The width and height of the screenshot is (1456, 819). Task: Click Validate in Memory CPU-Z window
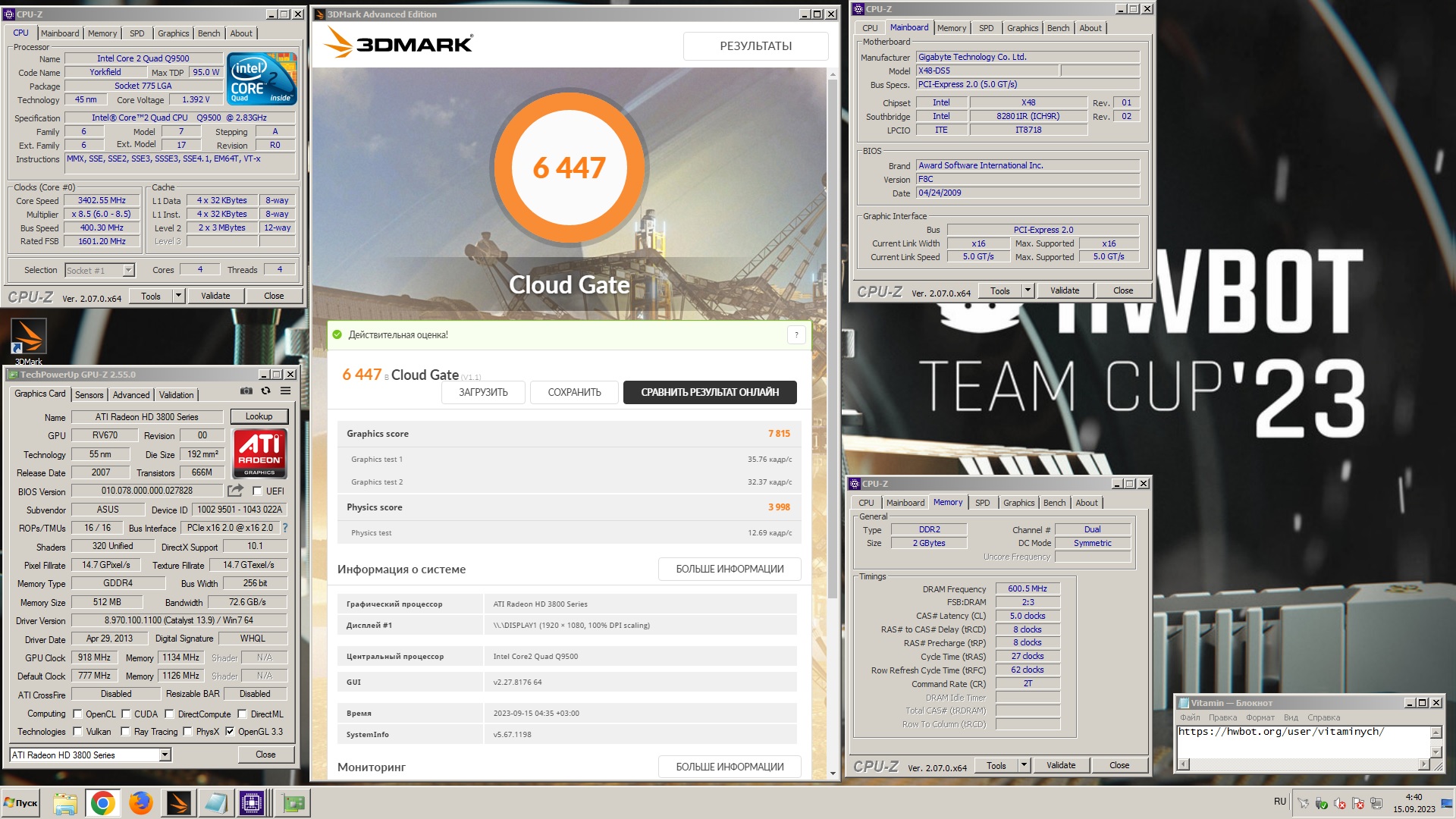pyautogui.click(x=1060, y=765)
